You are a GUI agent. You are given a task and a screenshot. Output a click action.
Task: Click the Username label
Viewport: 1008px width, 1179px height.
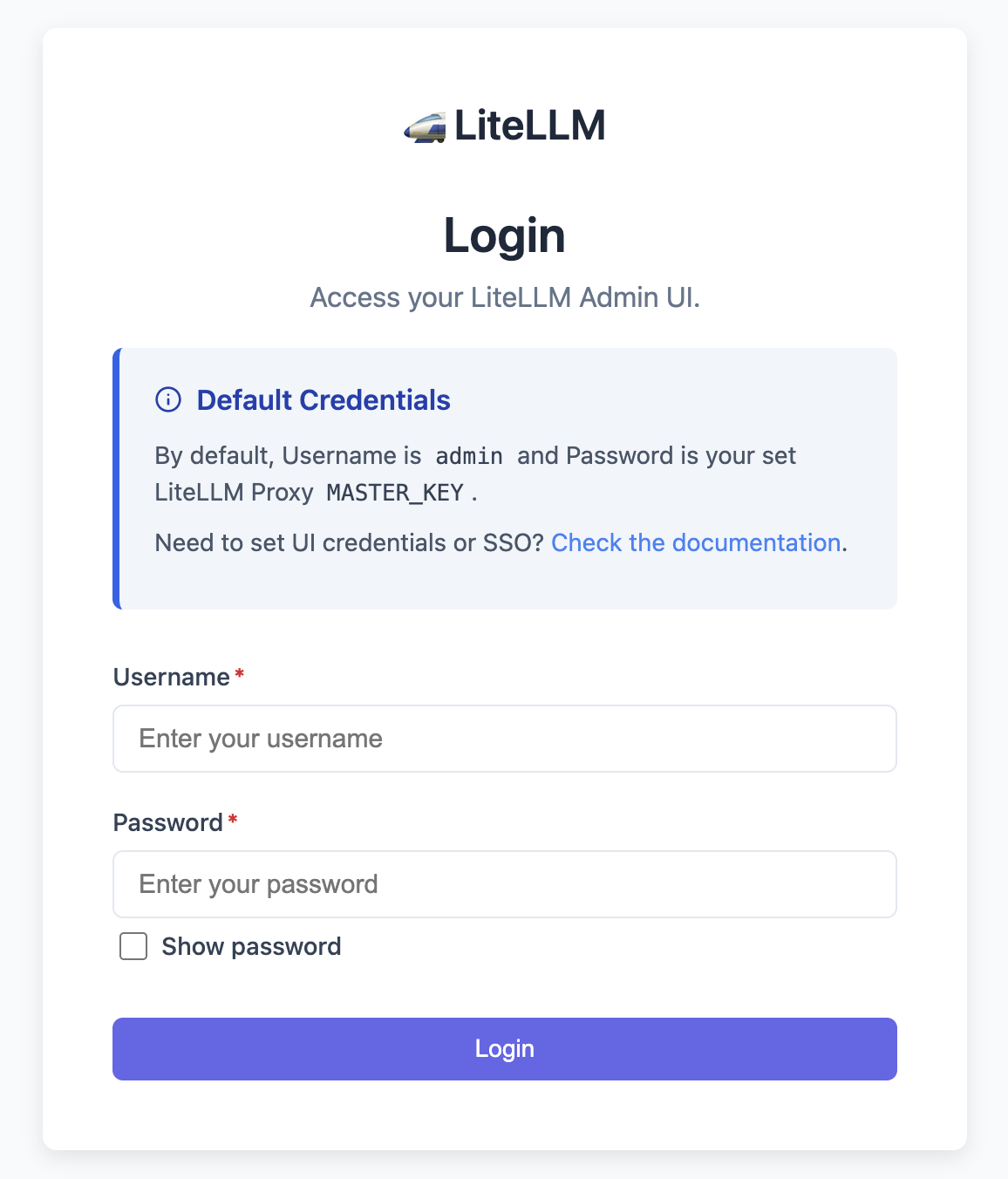click(172, 677)
